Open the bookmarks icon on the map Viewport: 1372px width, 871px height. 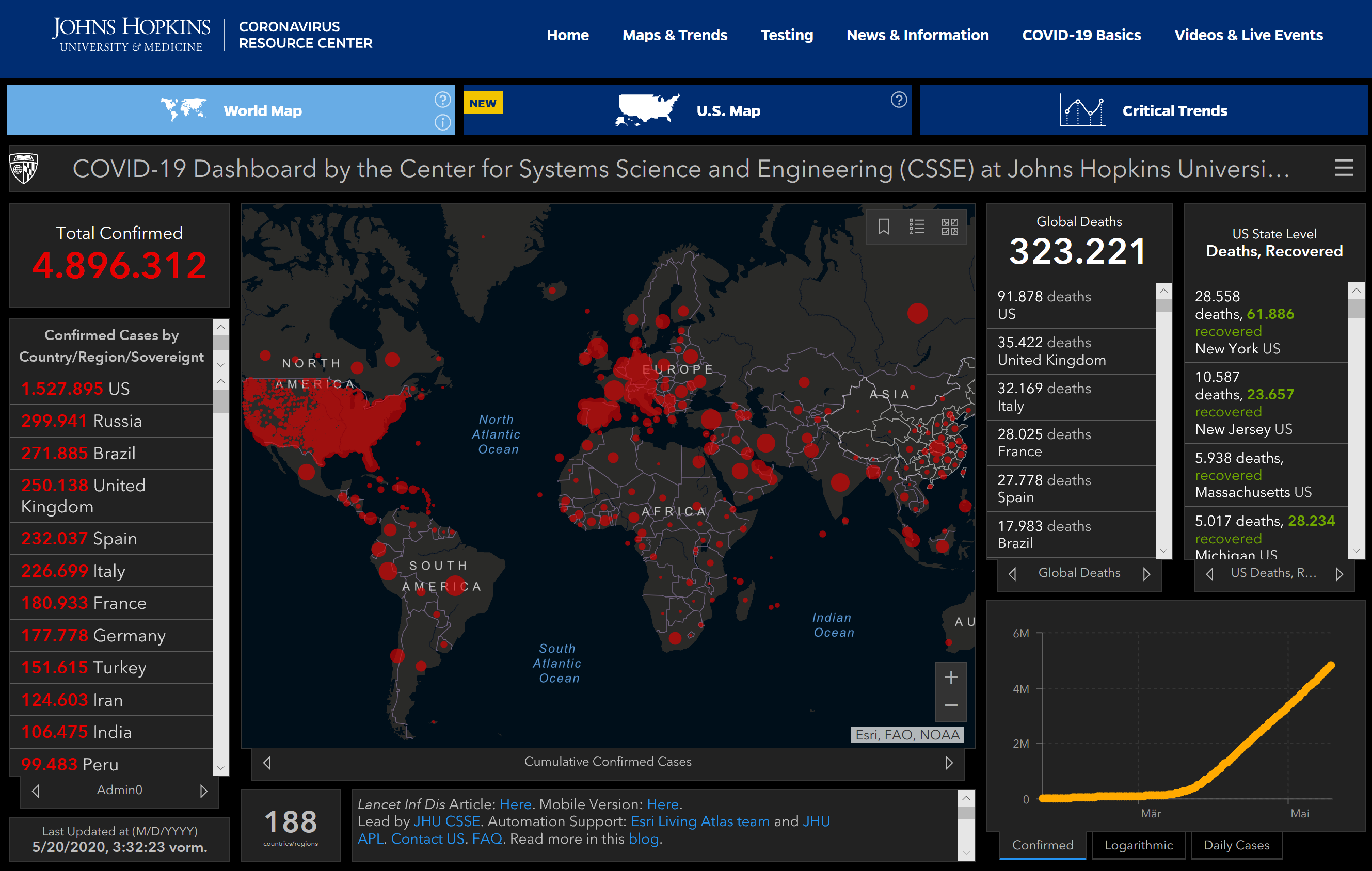[x=883, y=227]
